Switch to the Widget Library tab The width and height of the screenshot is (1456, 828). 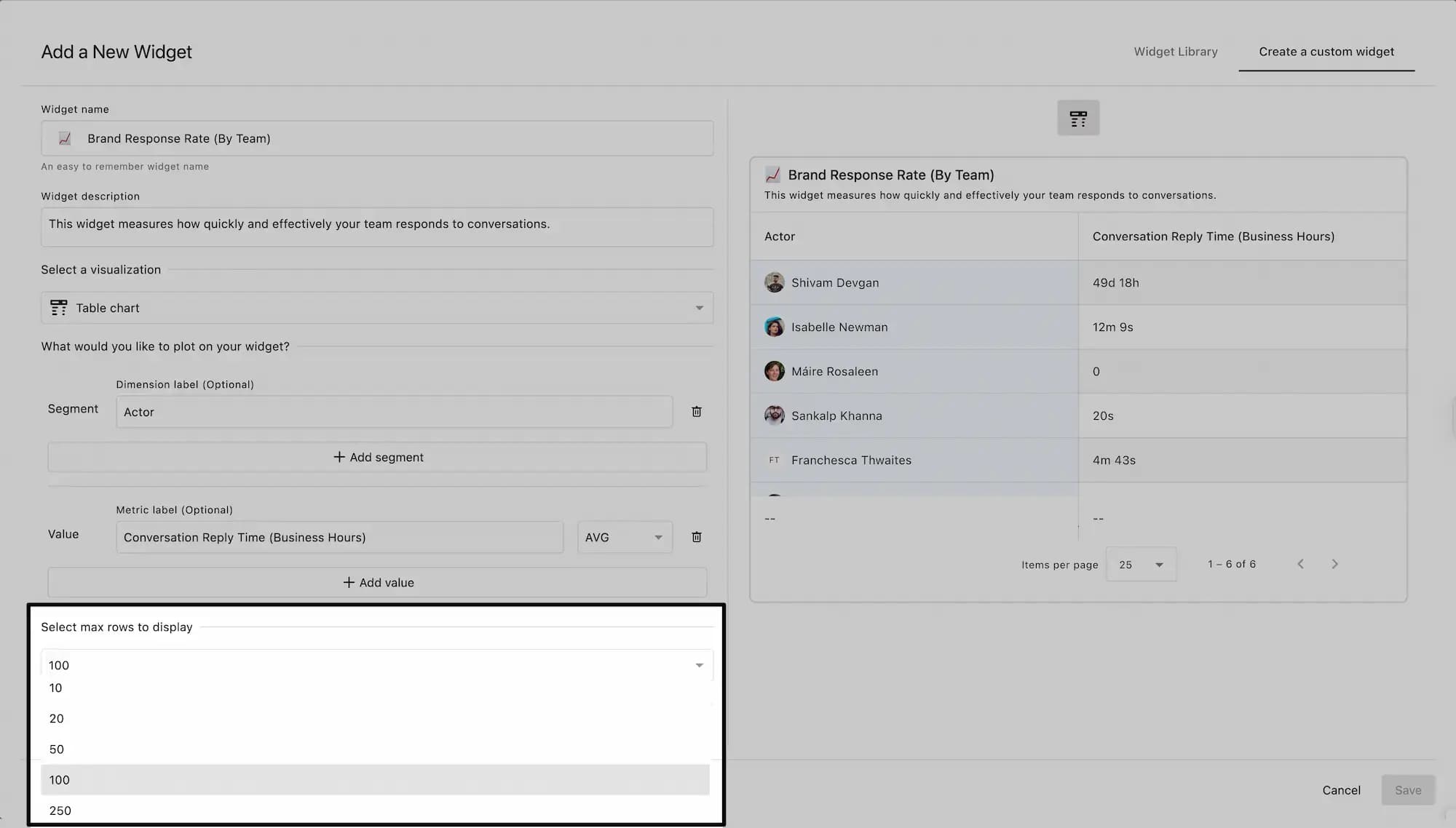[1175, 52]
